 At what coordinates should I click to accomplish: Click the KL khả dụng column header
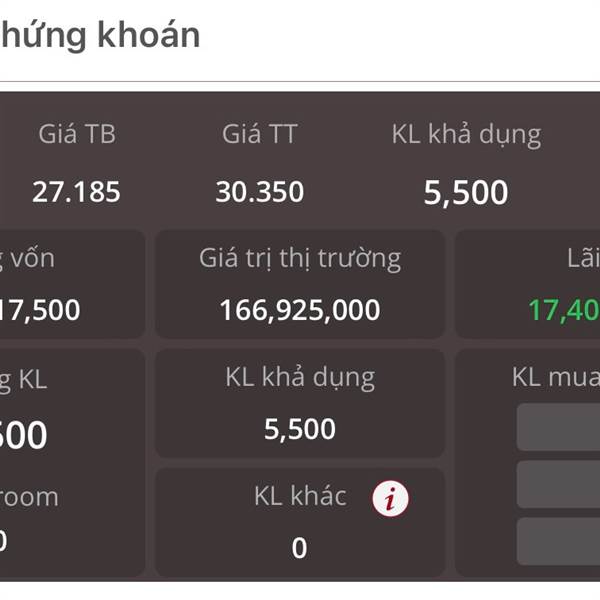tap(466, 135)
